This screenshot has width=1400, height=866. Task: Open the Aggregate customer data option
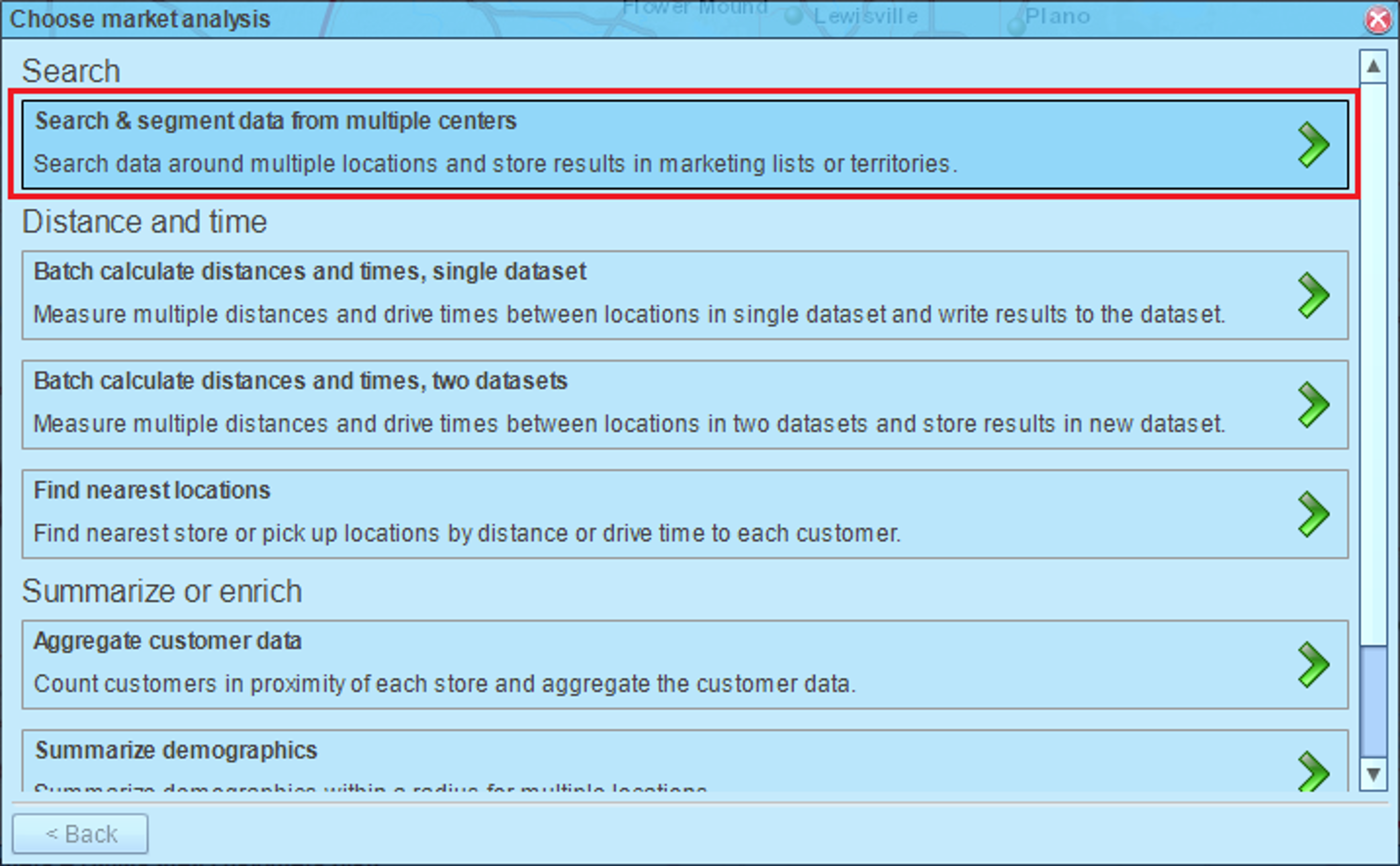pyautogui.click(x=685, y=664)
